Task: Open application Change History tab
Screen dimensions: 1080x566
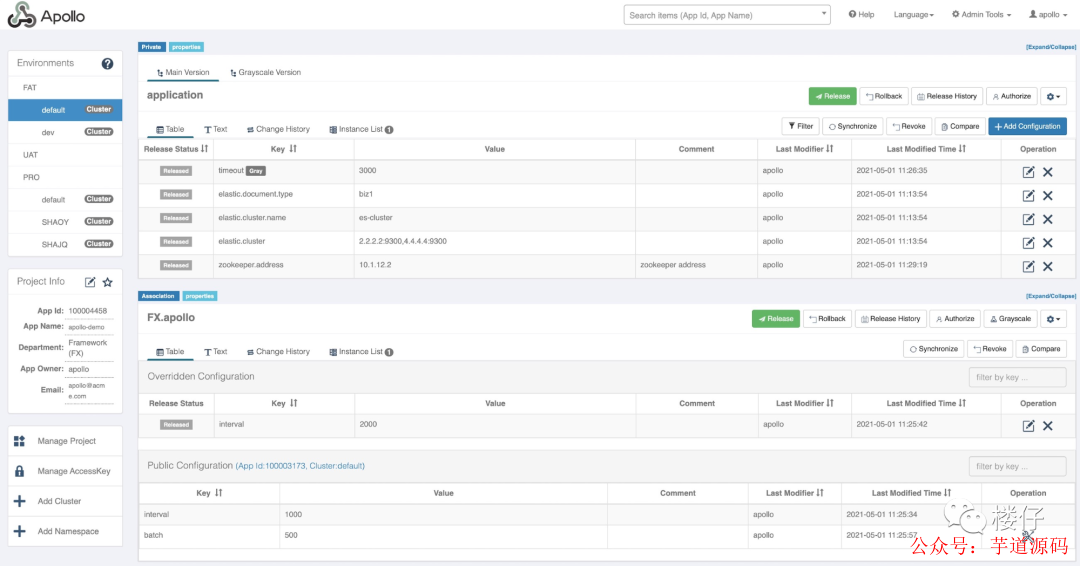Action: [278, 129]
